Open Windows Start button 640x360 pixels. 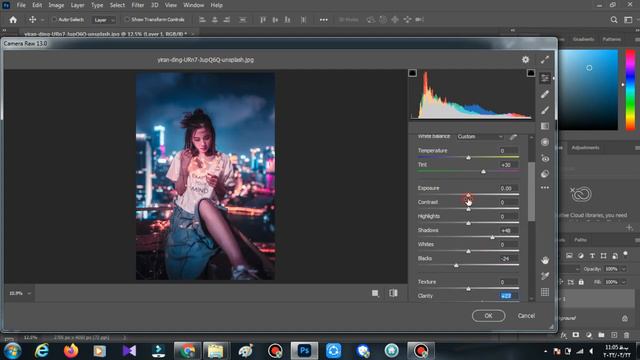click(x=12, y=351)
